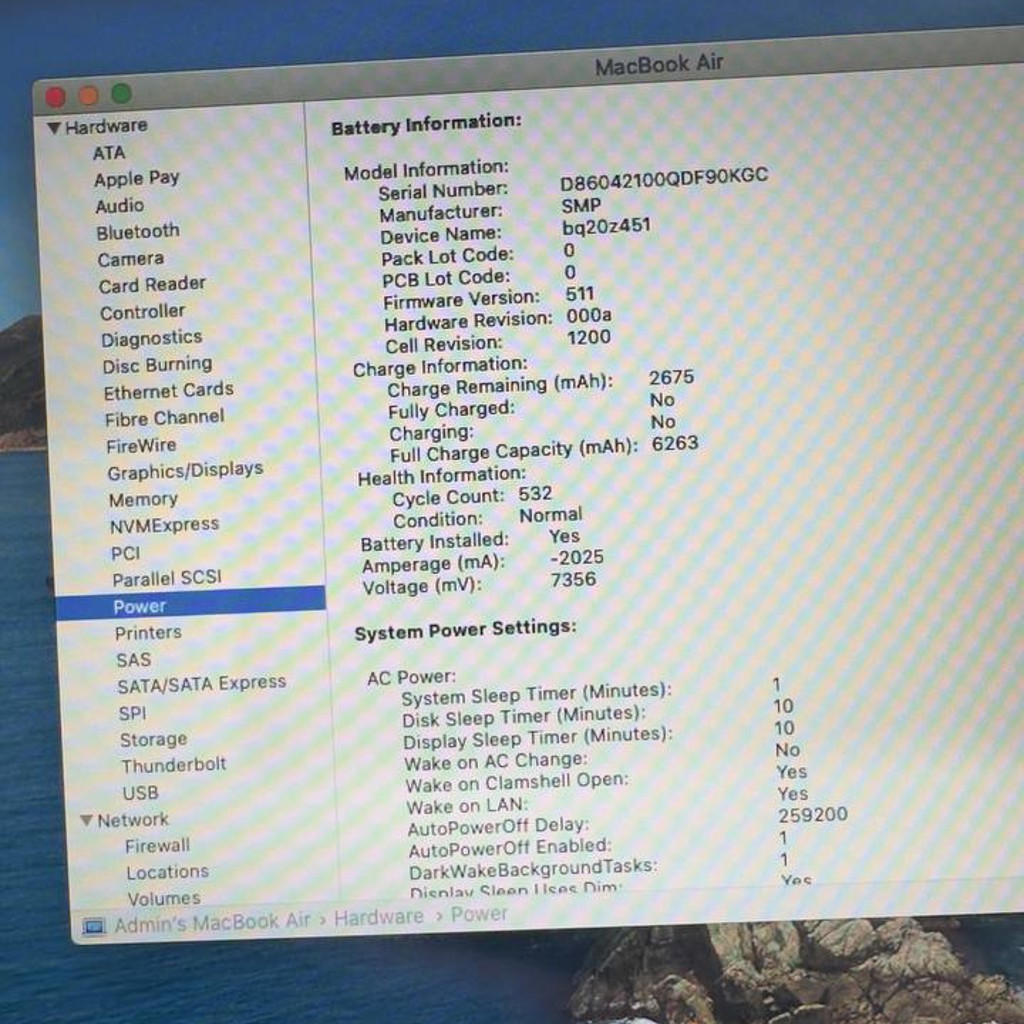Click Admin's MacBook Air in the path bar

(212, 923)
